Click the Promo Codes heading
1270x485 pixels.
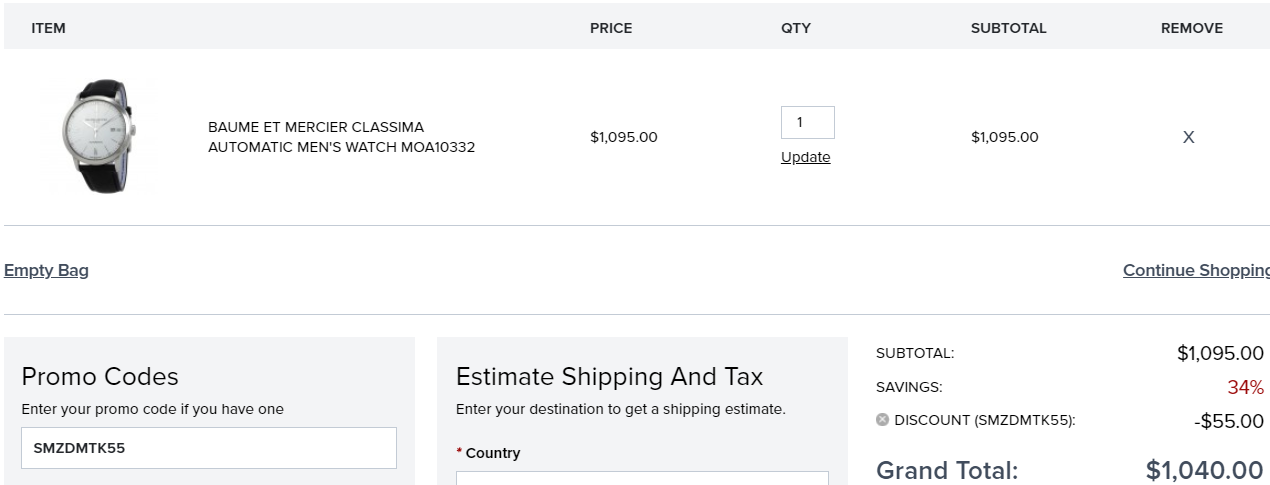point(100,376)
